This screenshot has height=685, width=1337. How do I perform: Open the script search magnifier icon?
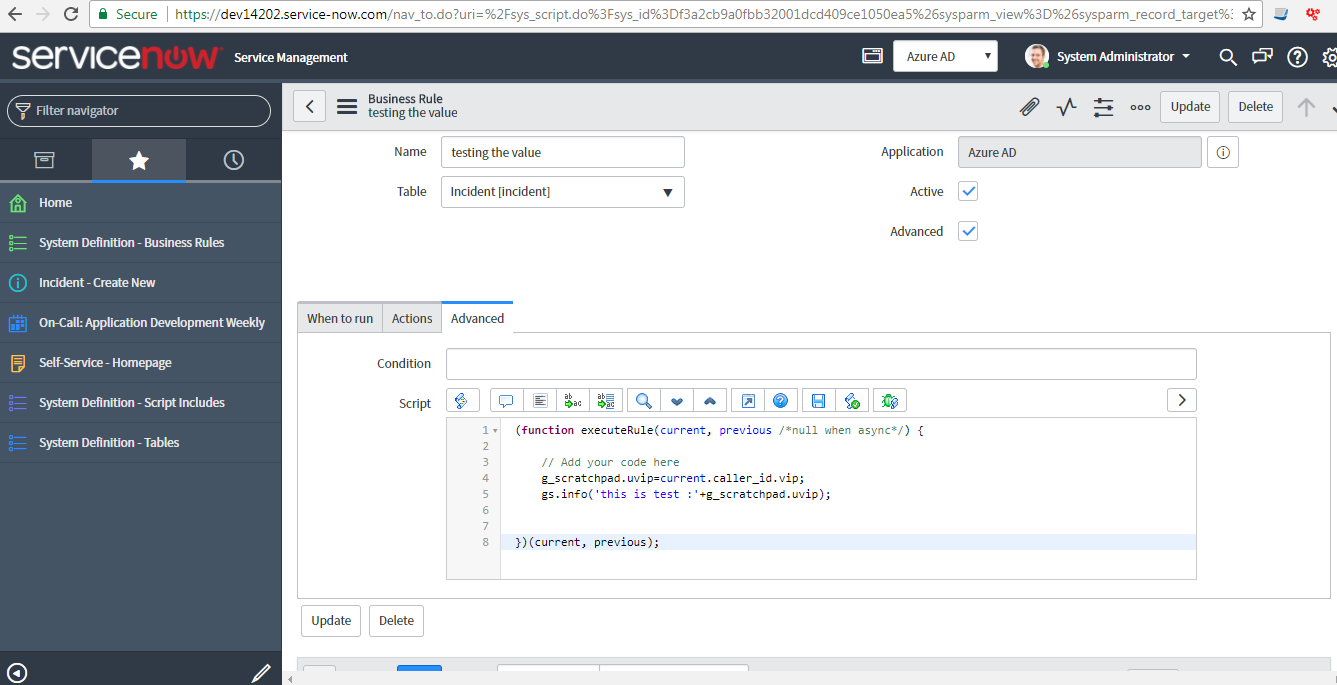[643, 400]
